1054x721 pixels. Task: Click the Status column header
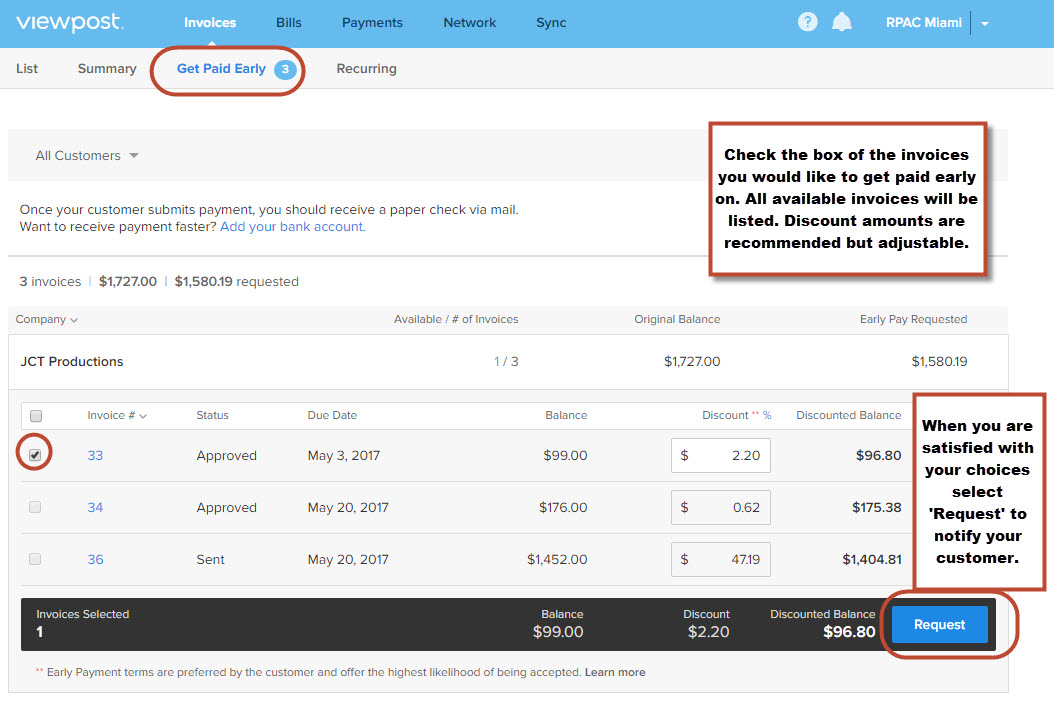tap(212, 415)
